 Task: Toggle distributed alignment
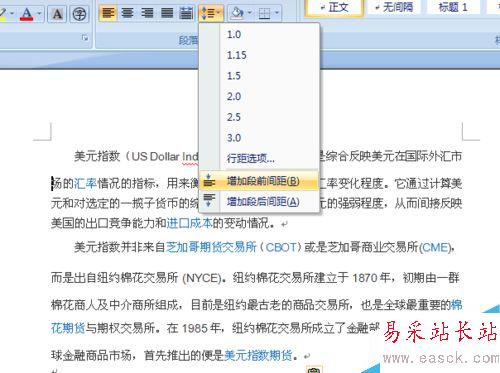point(186,13)
